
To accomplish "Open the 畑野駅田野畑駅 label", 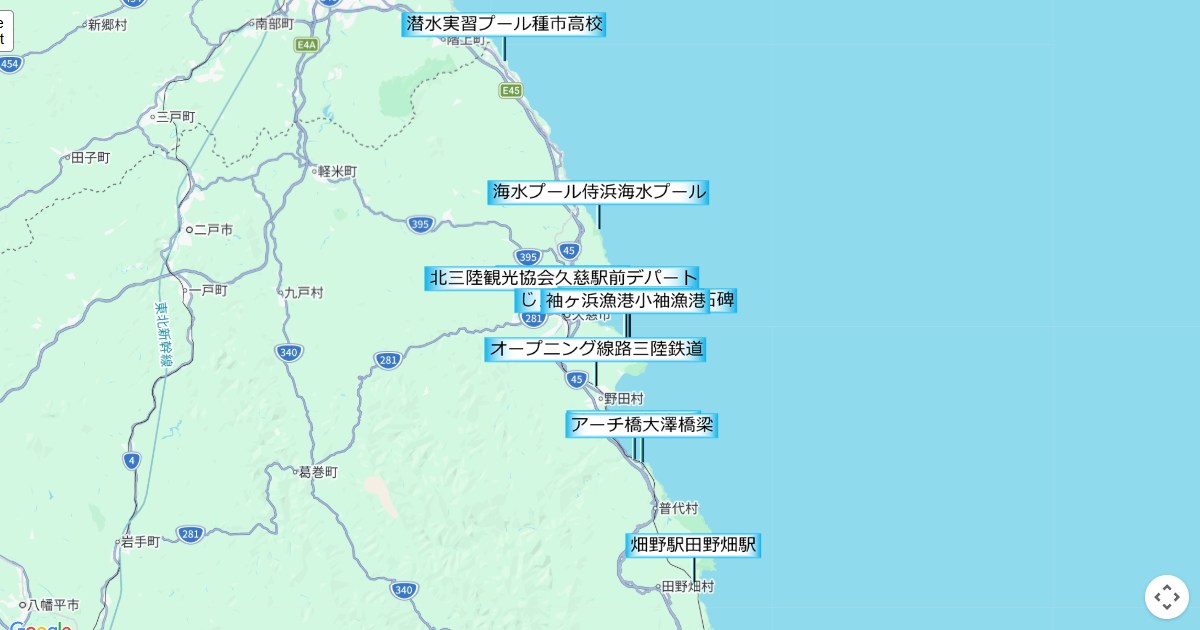I will pyautogui.click(x=694, y=545).
